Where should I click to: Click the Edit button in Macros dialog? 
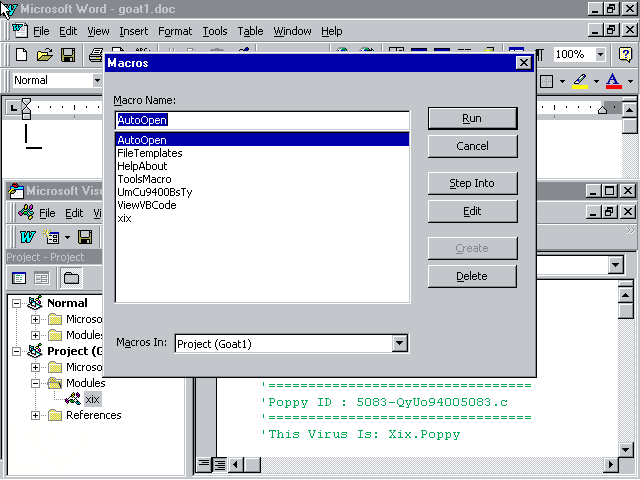point(472,211)
